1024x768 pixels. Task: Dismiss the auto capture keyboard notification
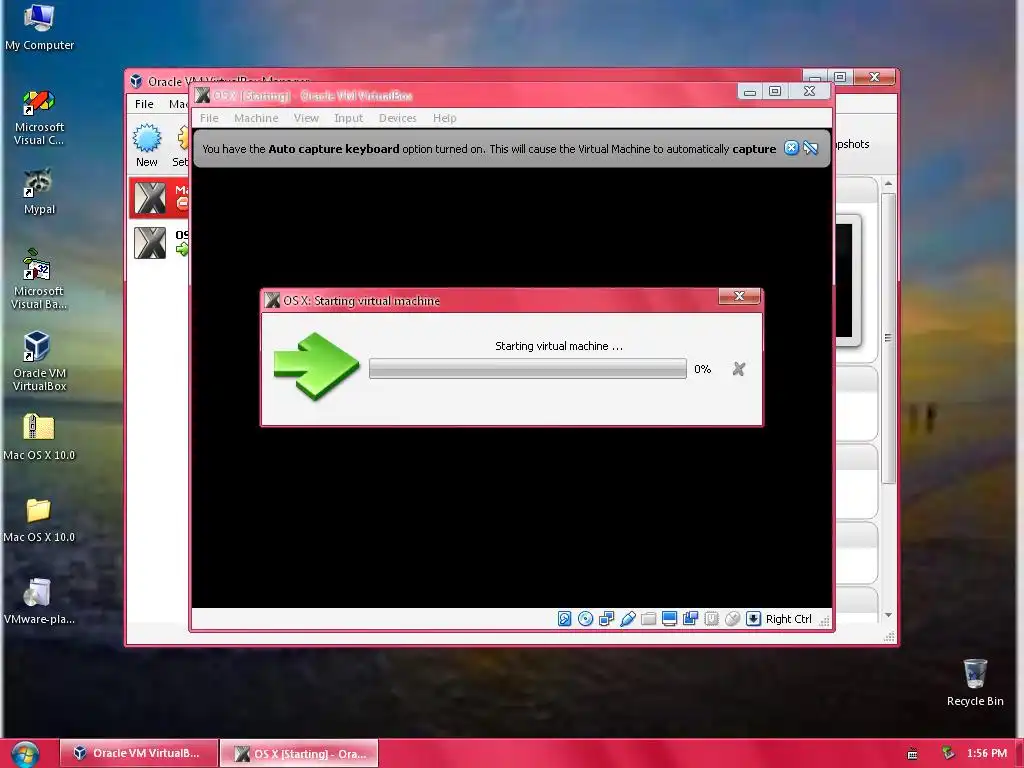(x=791, y=148)
